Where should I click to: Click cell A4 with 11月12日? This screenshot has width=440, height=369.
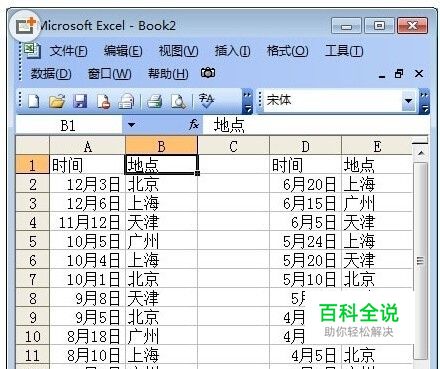(x=87, y=222)
